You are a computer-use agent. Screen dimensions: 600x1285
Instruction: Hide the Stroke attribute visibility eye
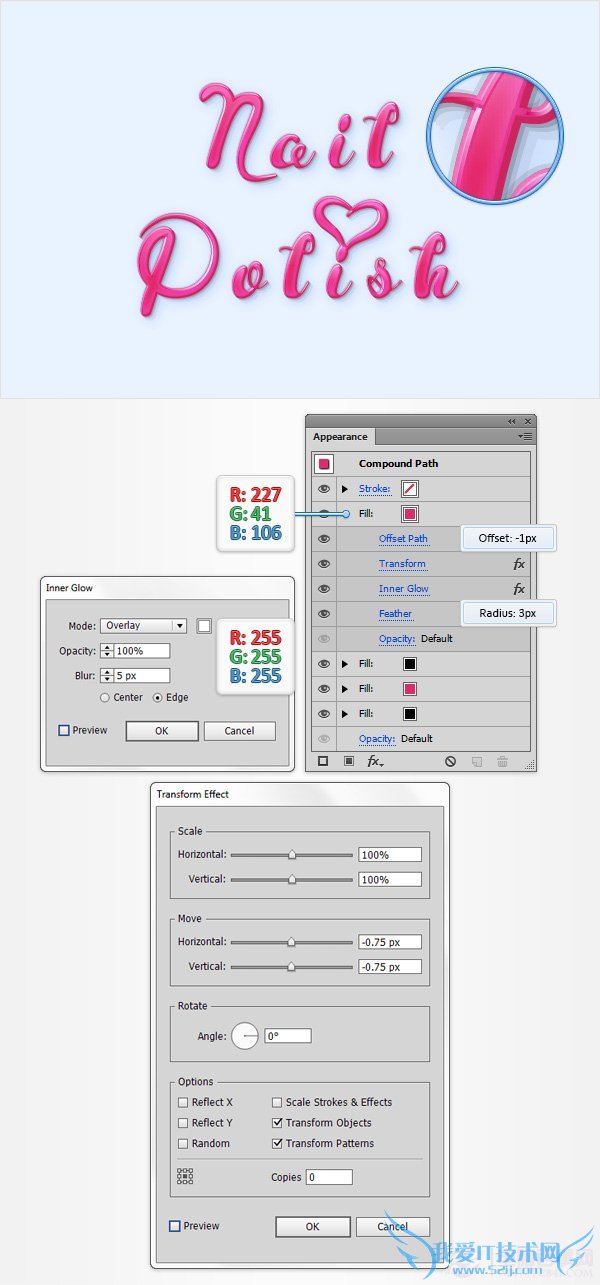(x=324, y=489)
